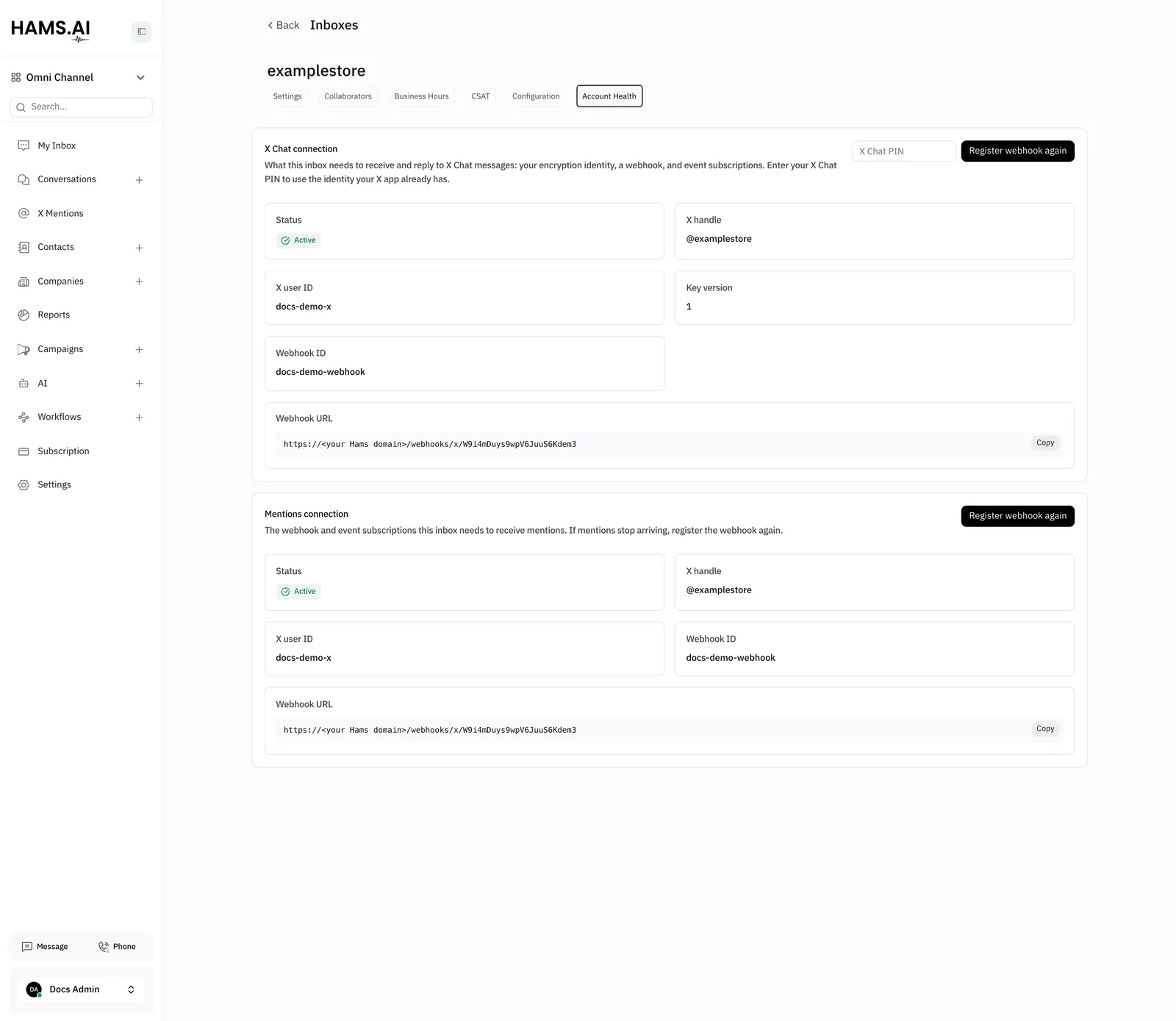Open the Companies page

60,282
